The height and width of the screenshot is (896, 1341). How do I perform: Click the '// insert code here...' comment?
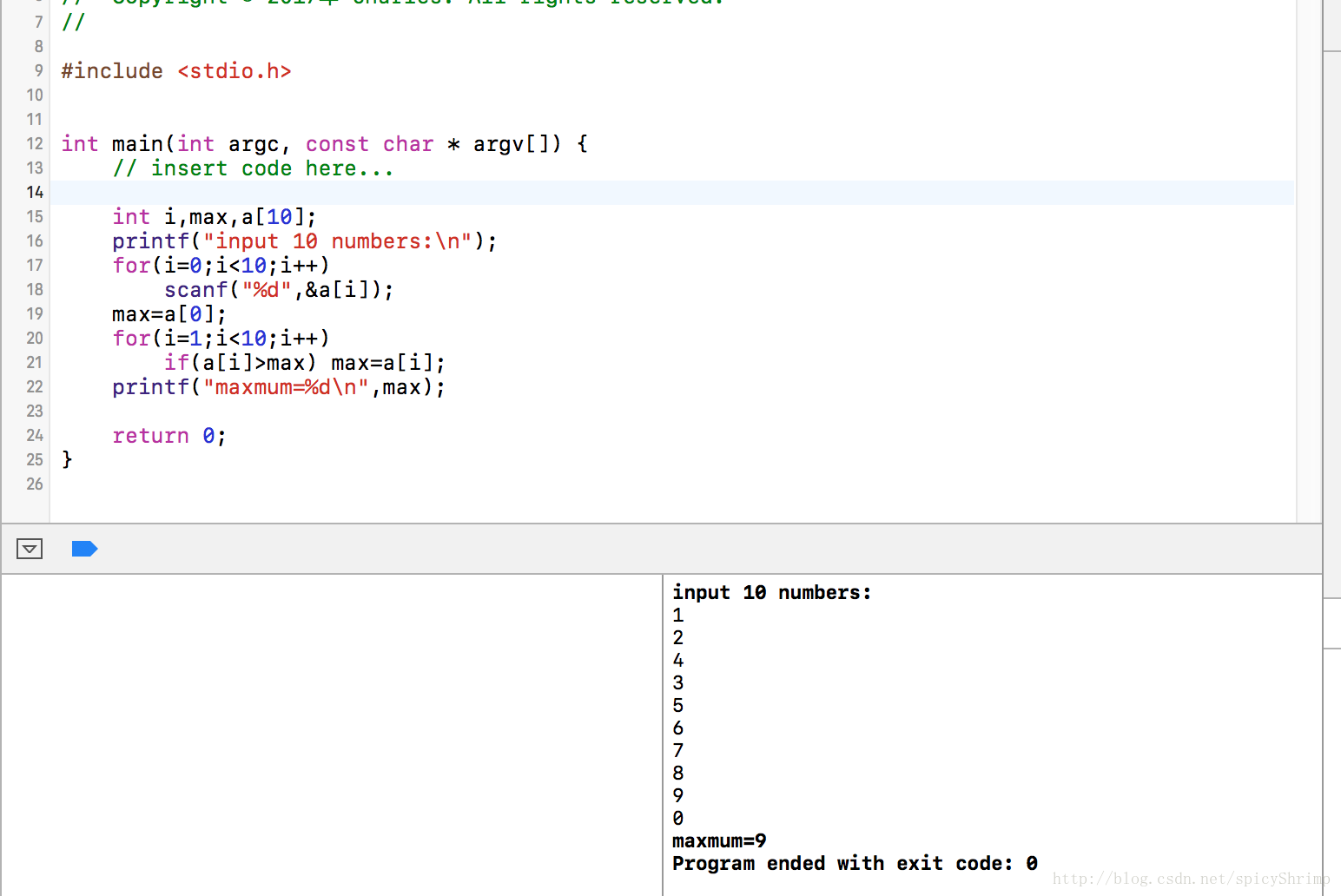[x=253, y=168]
